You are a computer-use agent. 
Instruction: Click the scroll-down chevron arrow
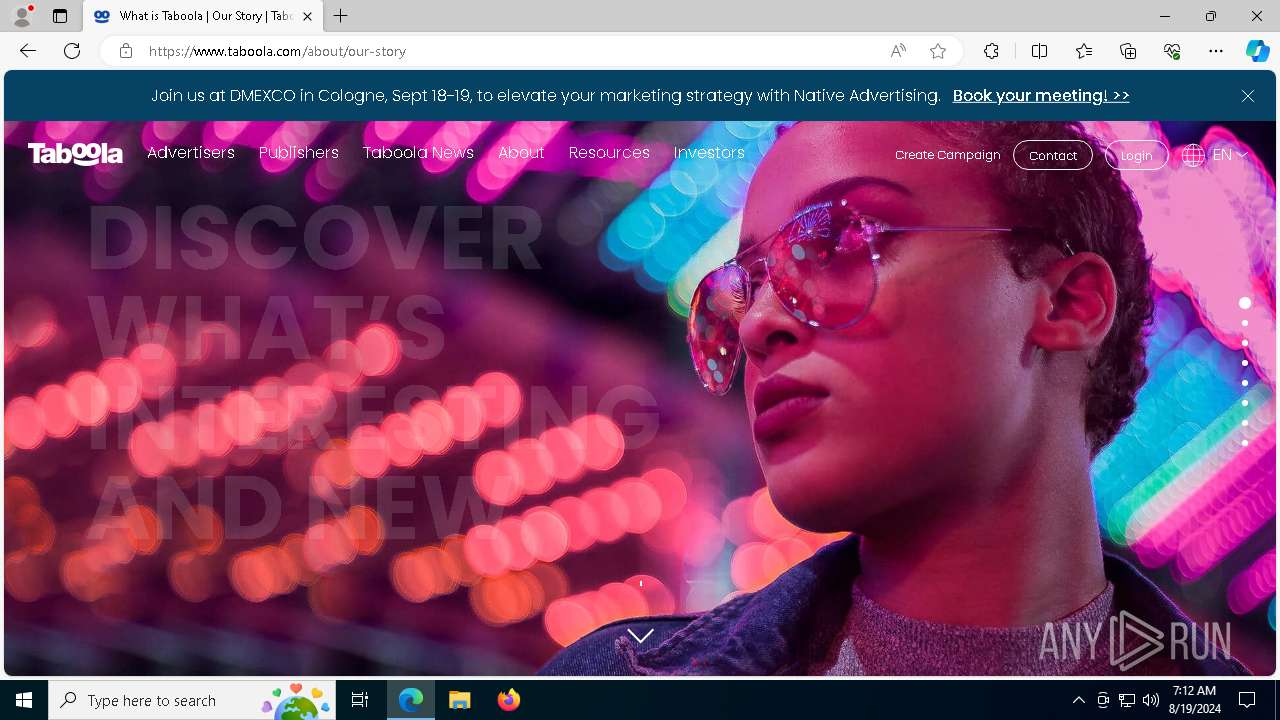(641, 636)
